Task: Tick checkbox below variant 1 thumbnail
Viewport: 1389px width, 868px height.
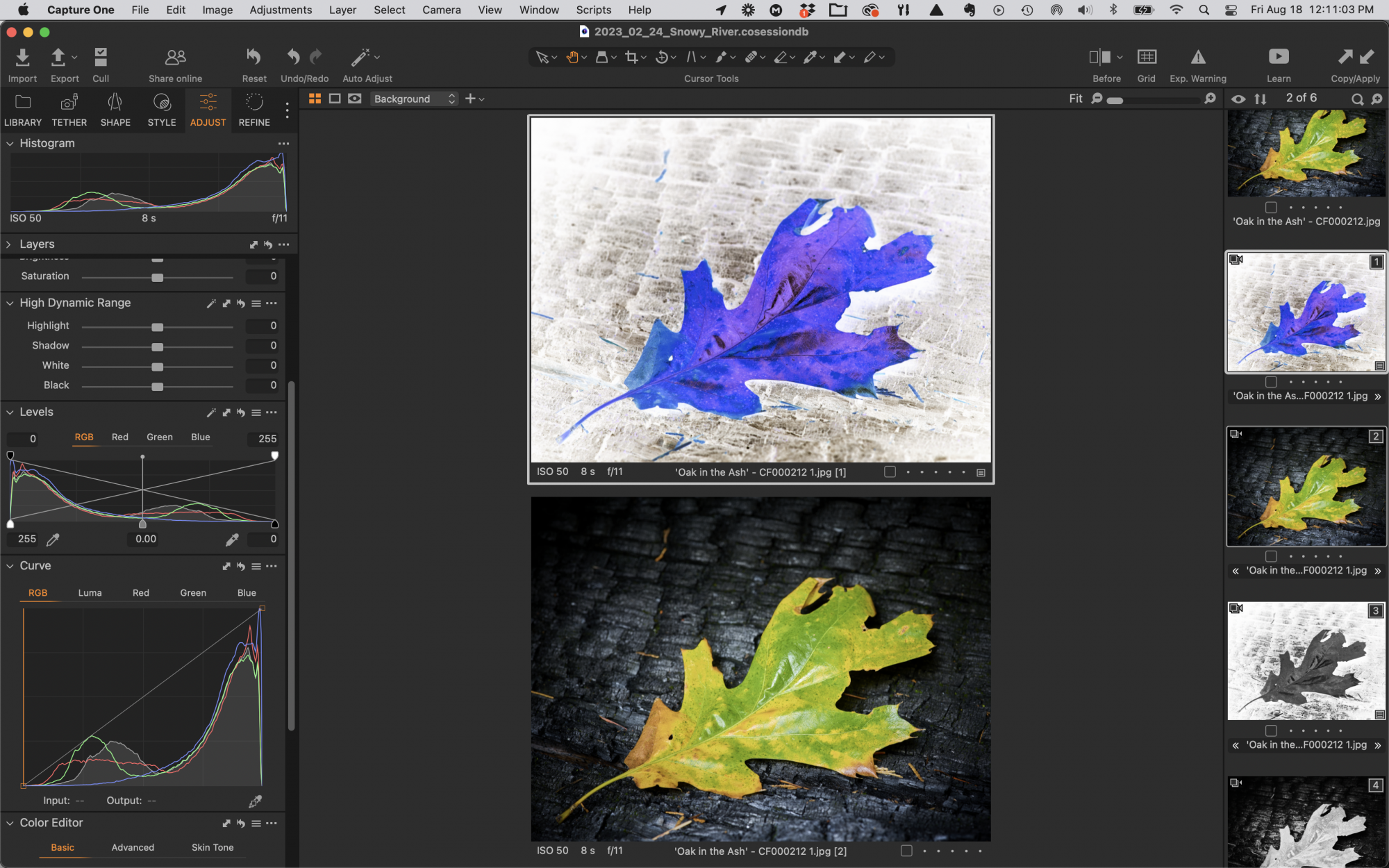Action: coord(1271,381)
